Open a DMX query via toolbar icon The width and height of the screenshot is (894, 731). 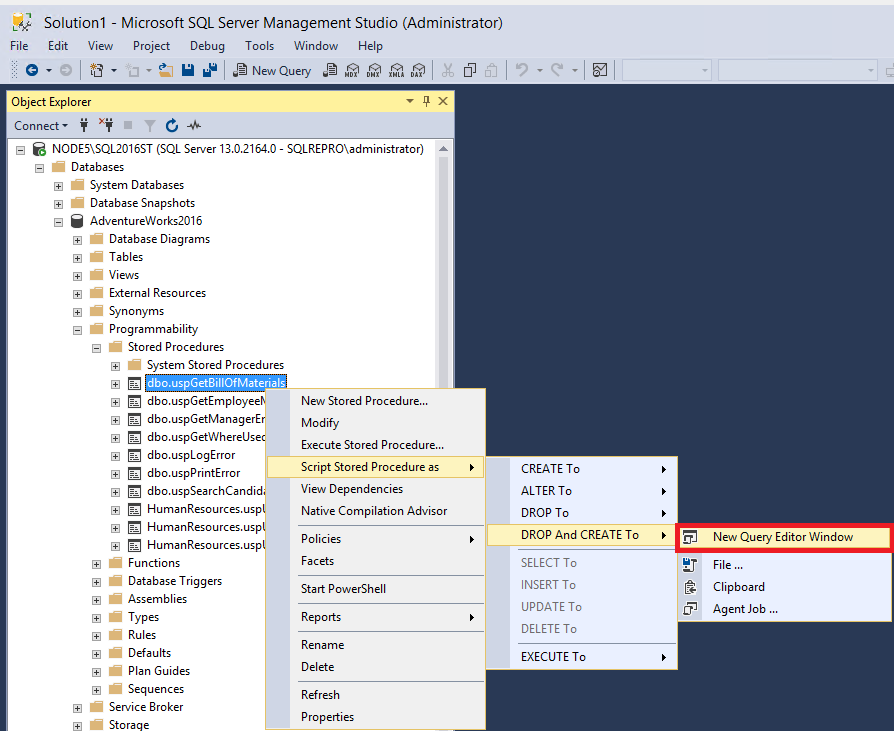(374, 70)
